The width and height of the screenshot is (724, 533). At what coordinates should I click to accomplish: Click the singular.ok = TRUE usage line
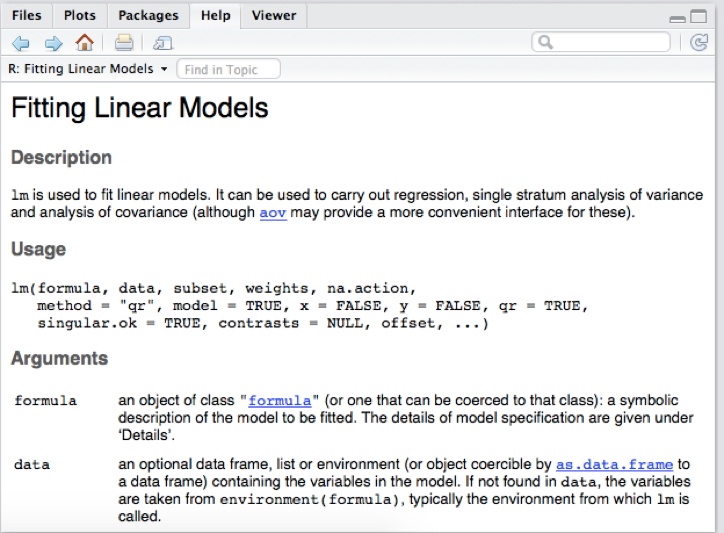click(263, 323)
